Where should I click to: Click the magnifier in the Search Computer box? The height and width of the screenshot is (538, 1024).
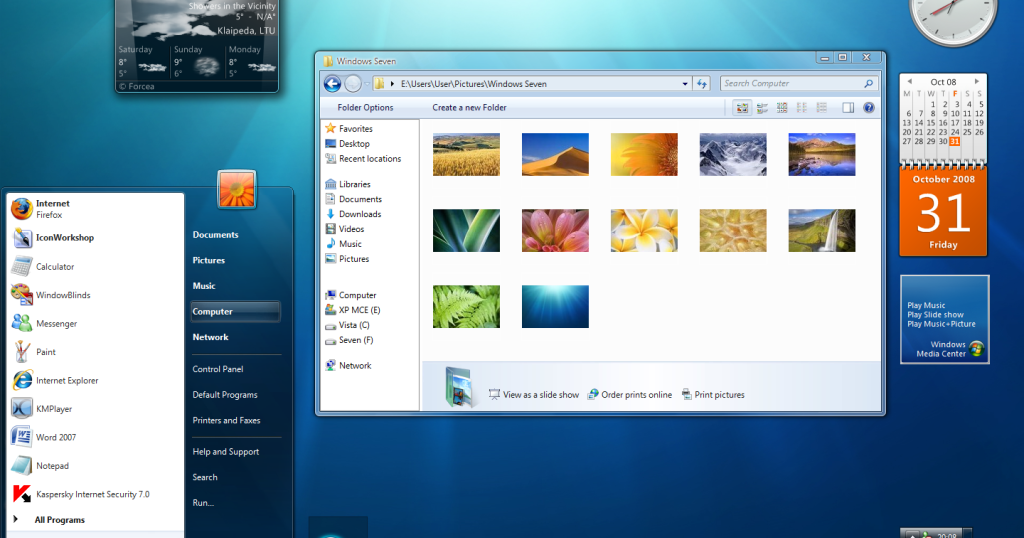[x=868, y=84]
